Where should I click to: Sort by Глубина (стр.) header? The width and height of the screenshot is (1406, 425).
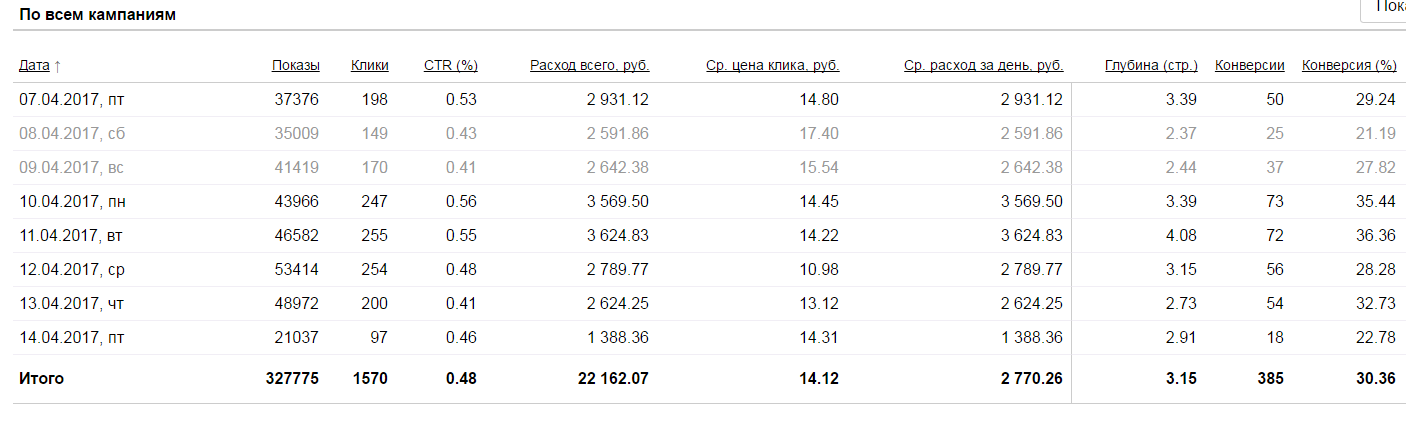(1151, 66)
